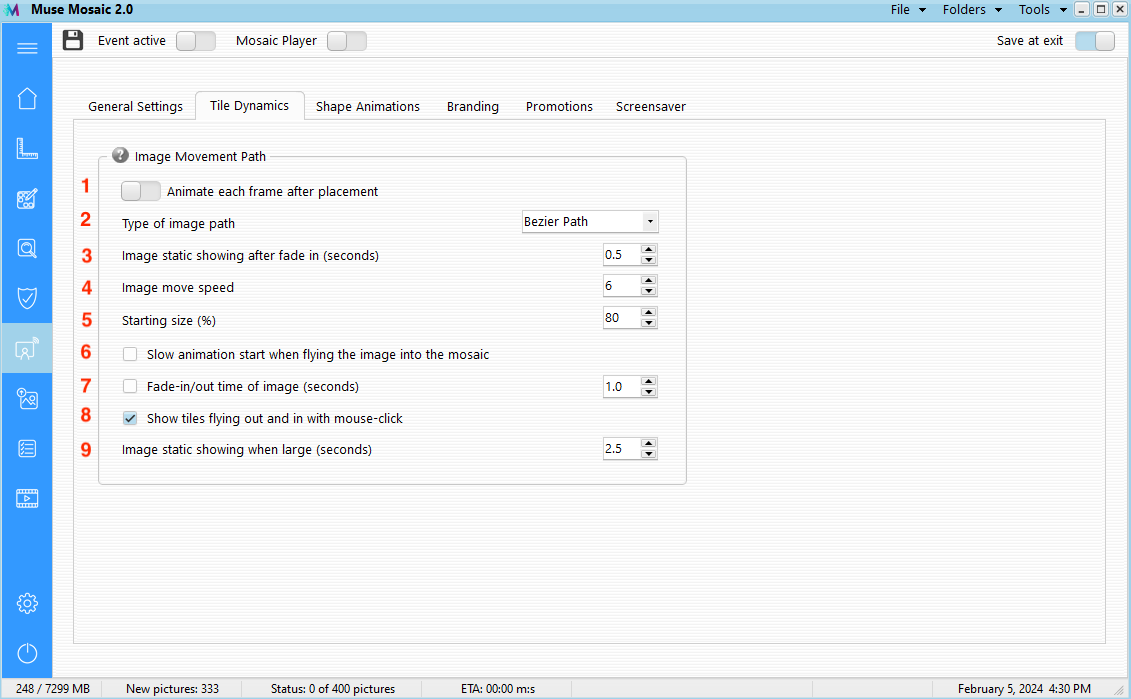1131x699 pixels.
Task: Click the power icon in sidebar
Action: (x=27, y=653)
